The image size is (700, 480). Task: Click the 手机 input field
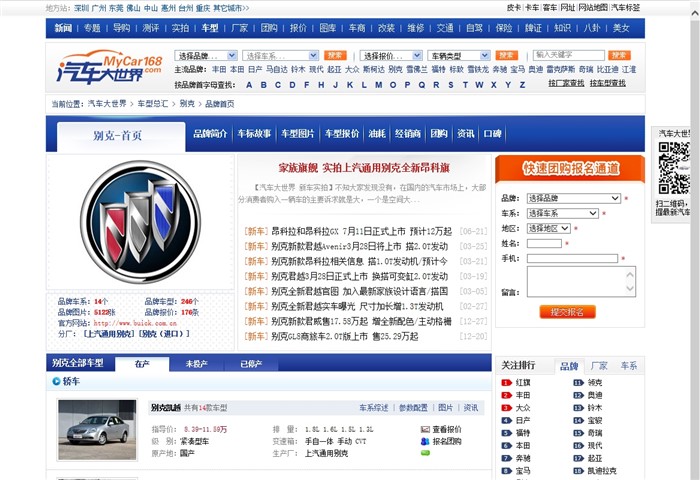point(572,259)
